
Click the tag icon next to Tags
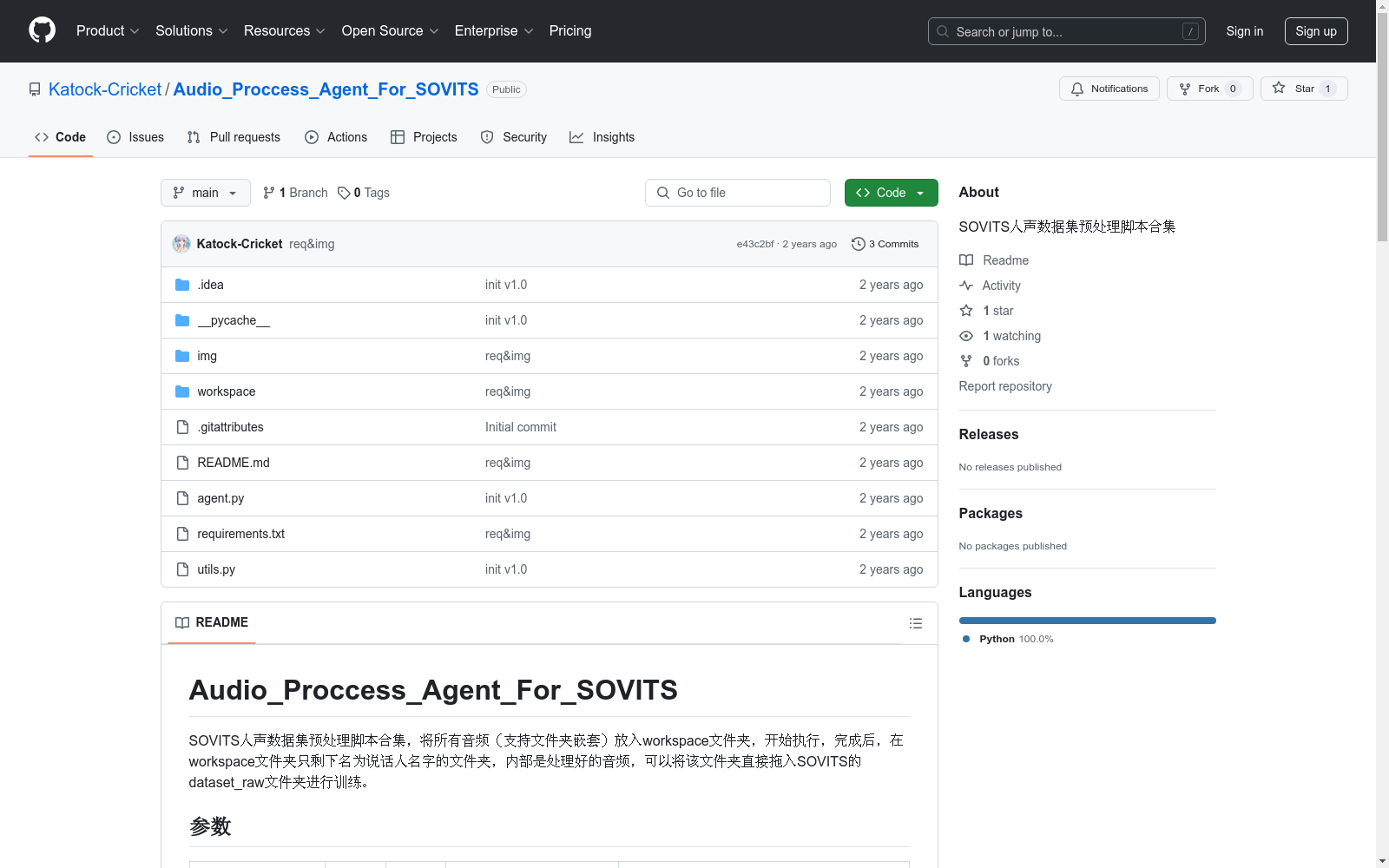[344, 193]
